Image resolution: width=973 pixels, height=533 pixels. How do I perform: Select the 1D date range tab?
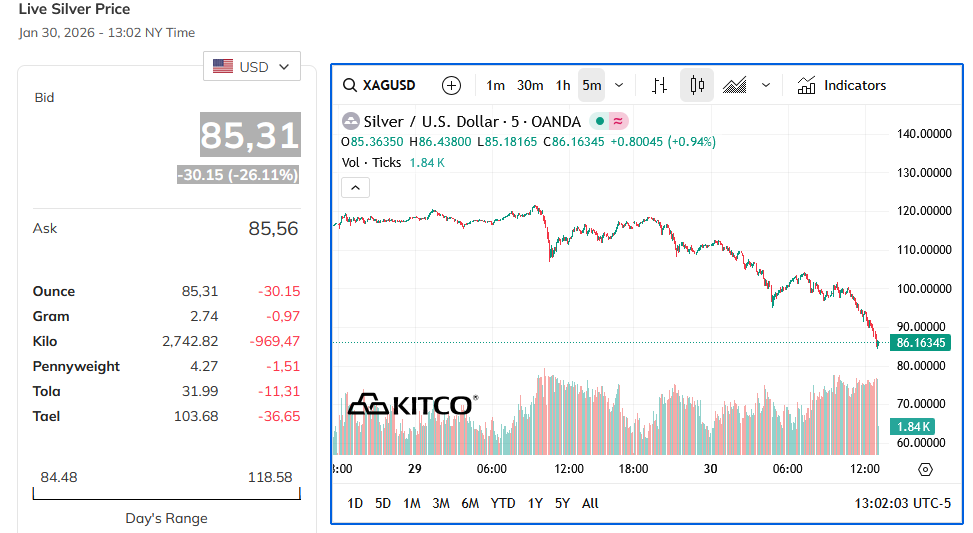pos(355,503)
